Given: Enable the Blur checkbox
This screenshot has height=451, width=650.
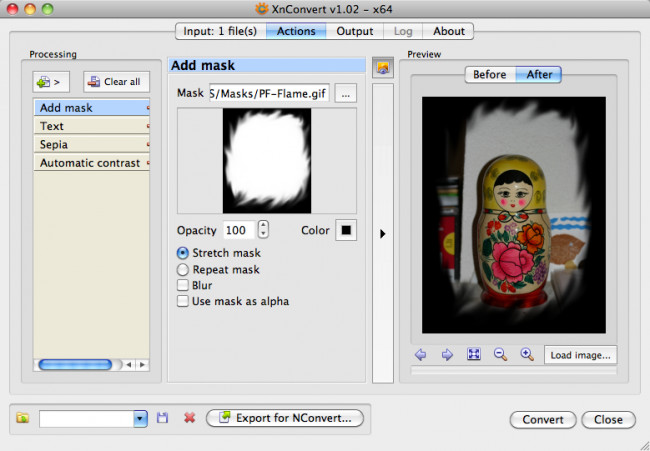Looking at the screenshot, I should point(183,285).
